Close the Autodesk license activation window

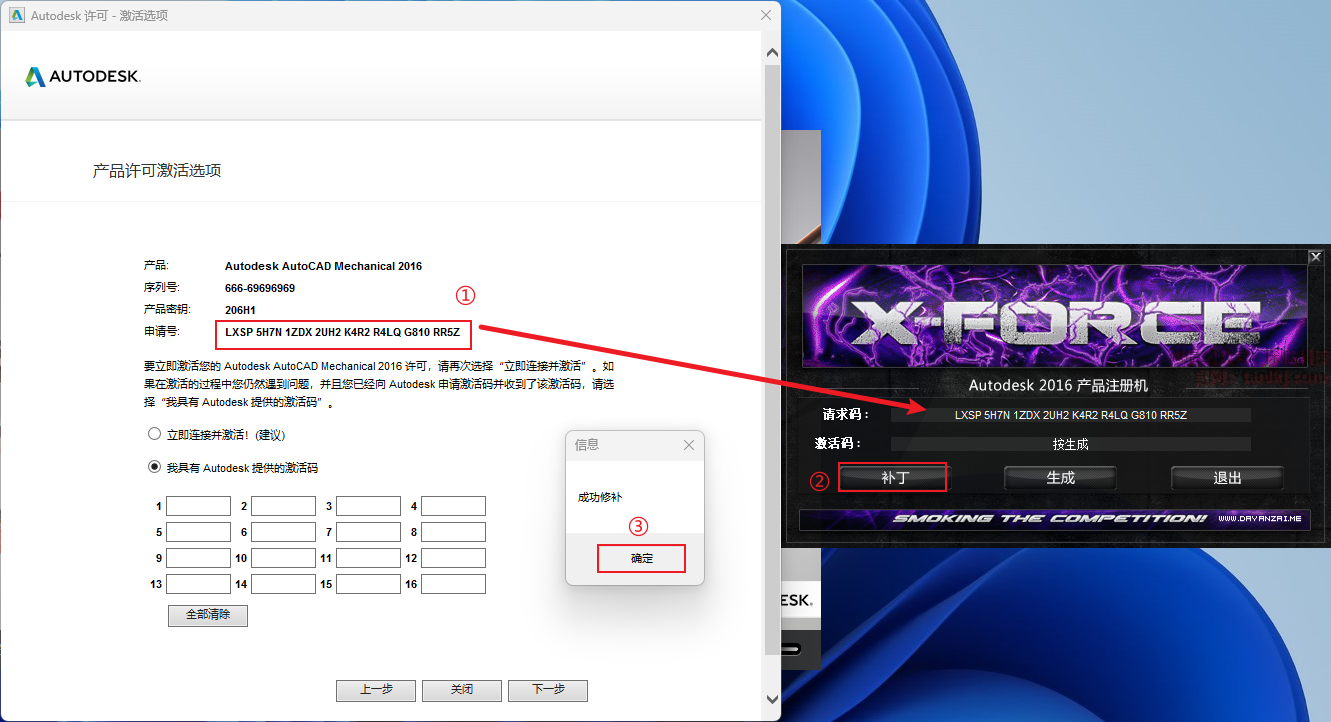[x=766, y=15]
